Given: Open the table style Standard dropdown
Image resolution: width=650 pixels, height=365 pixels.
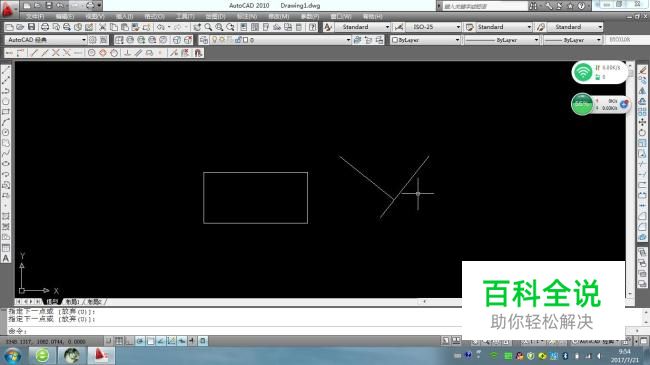Looking at the screenshot, I should point(504,27).
